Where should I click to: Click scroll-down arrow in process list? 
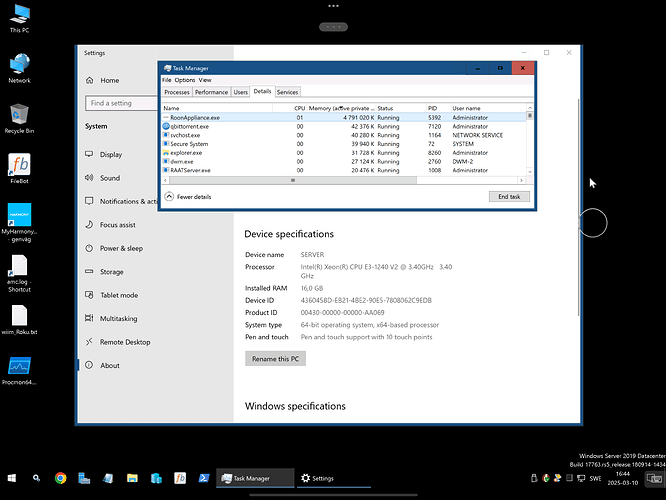point(530,172)
